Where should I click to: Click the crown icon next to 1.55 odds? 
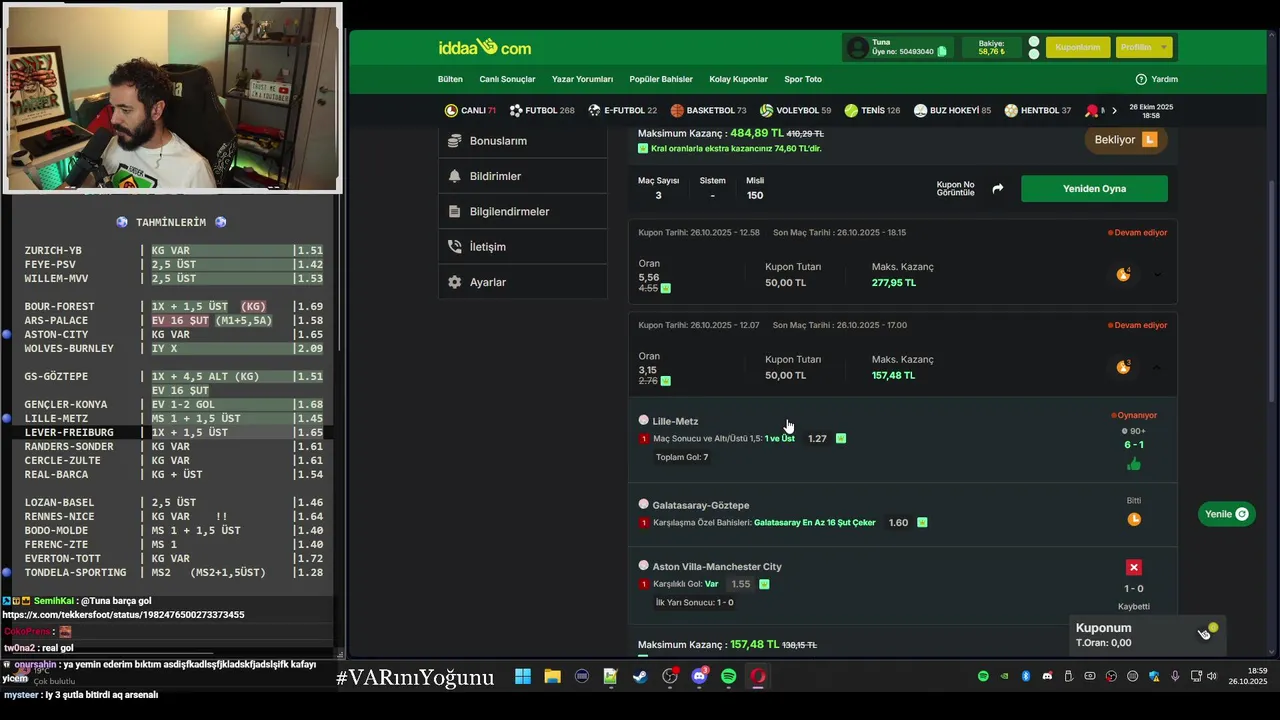click(x=764, y=584)
